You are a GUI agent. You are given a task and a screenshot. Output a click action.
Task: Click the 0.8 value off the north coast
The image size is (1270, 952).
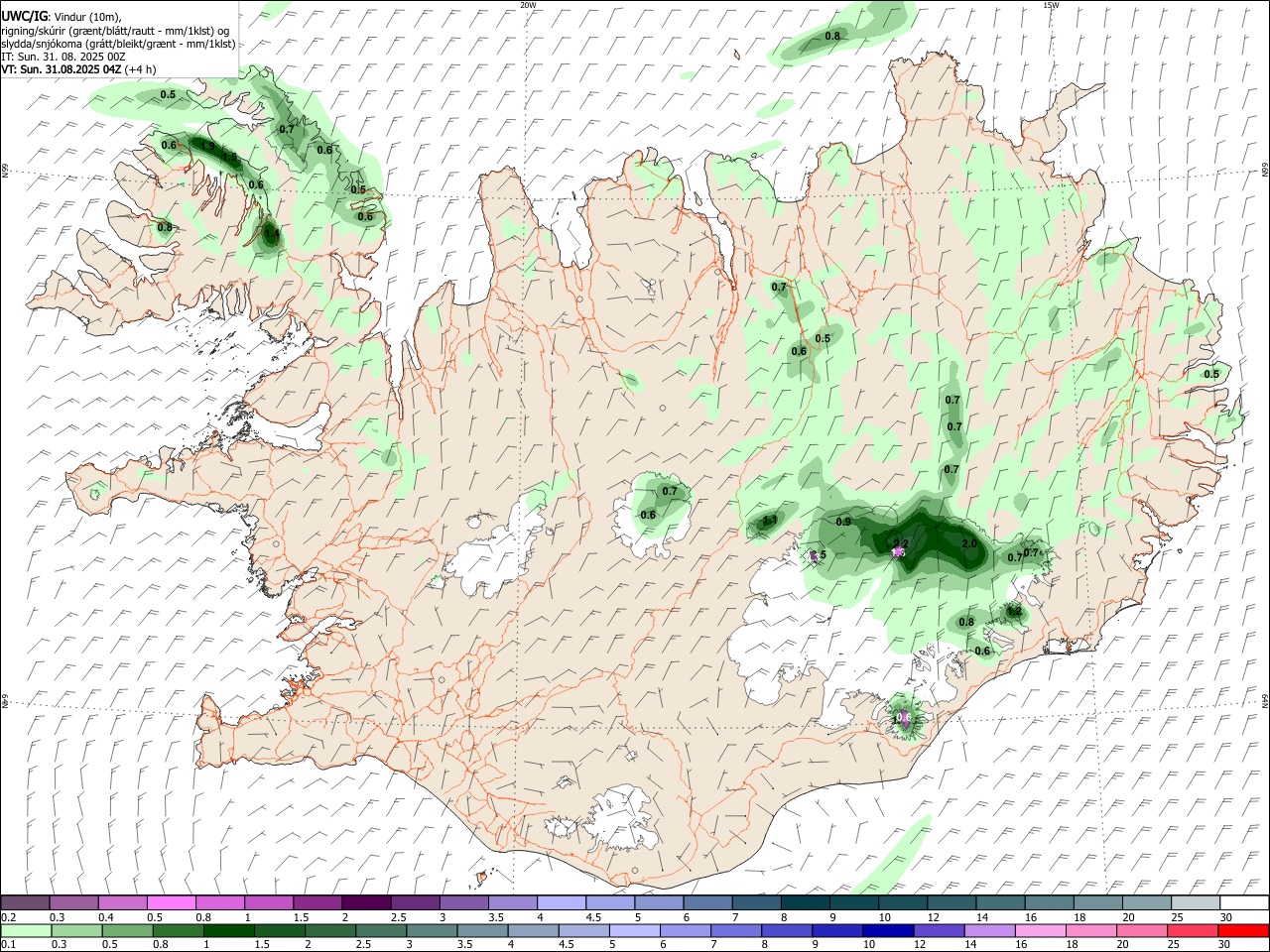tap(832, 37)
